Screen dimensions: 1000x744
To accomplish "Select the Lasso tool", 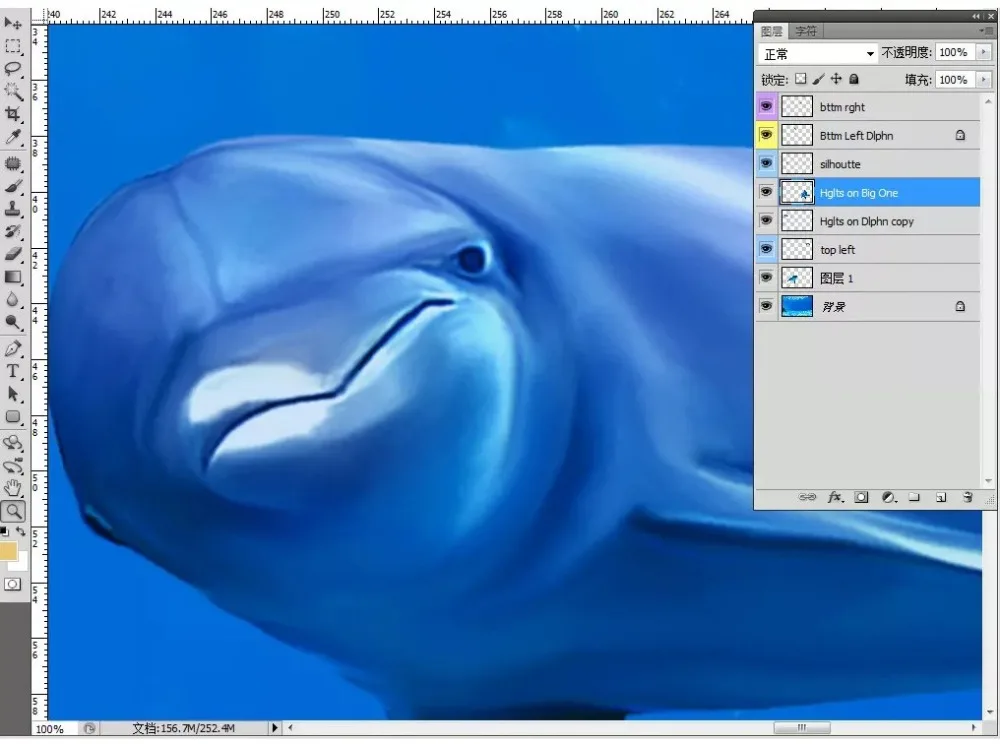I will [13, 69].
